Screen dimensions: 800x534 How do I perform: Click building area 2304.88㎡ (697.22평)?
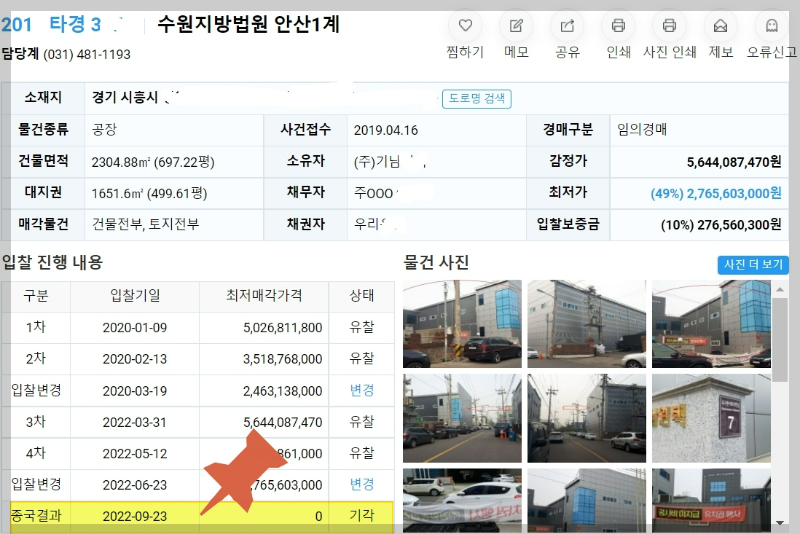[153, 162]
